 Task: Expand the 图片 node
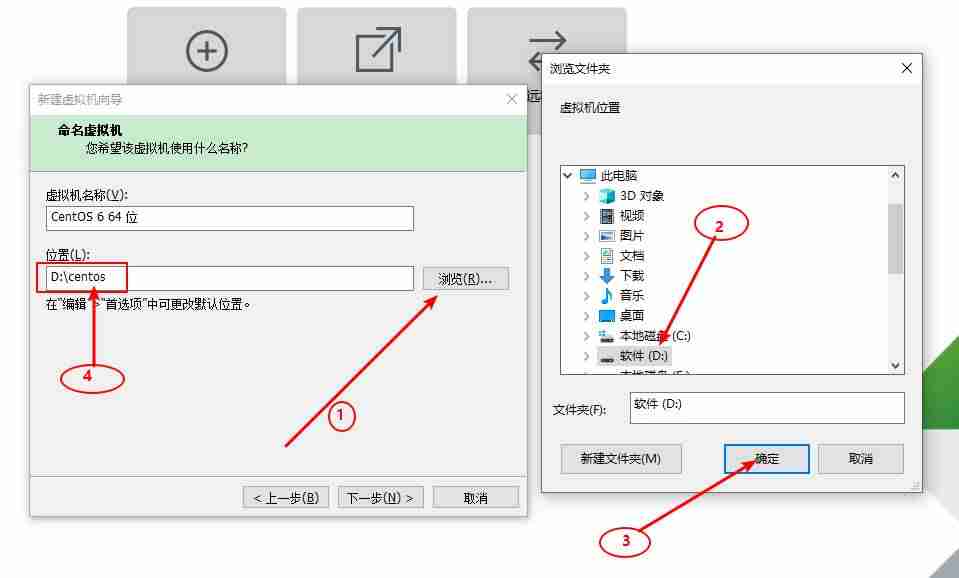[587, 236]
